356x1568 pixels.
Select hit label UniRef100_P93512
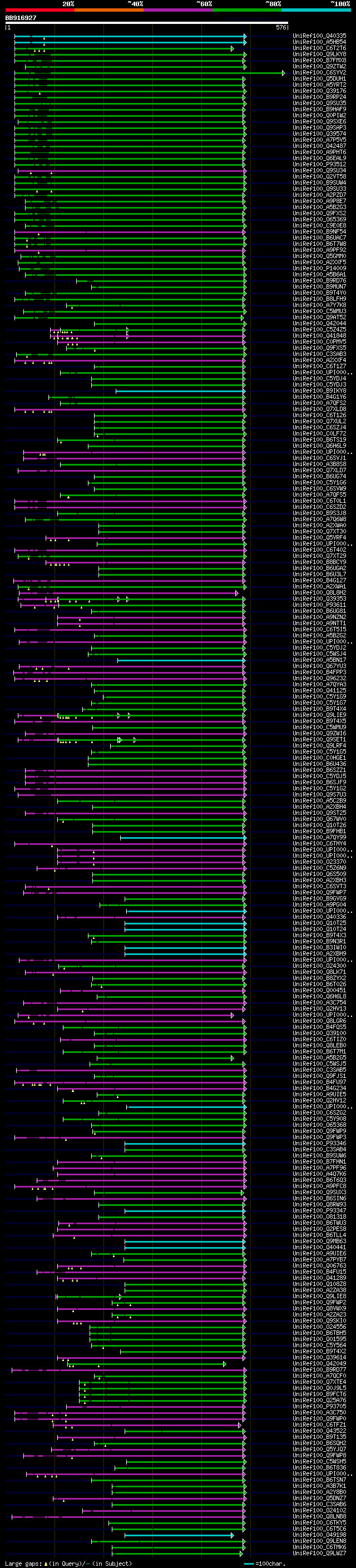pyautogui.click(x=319, y=164)
